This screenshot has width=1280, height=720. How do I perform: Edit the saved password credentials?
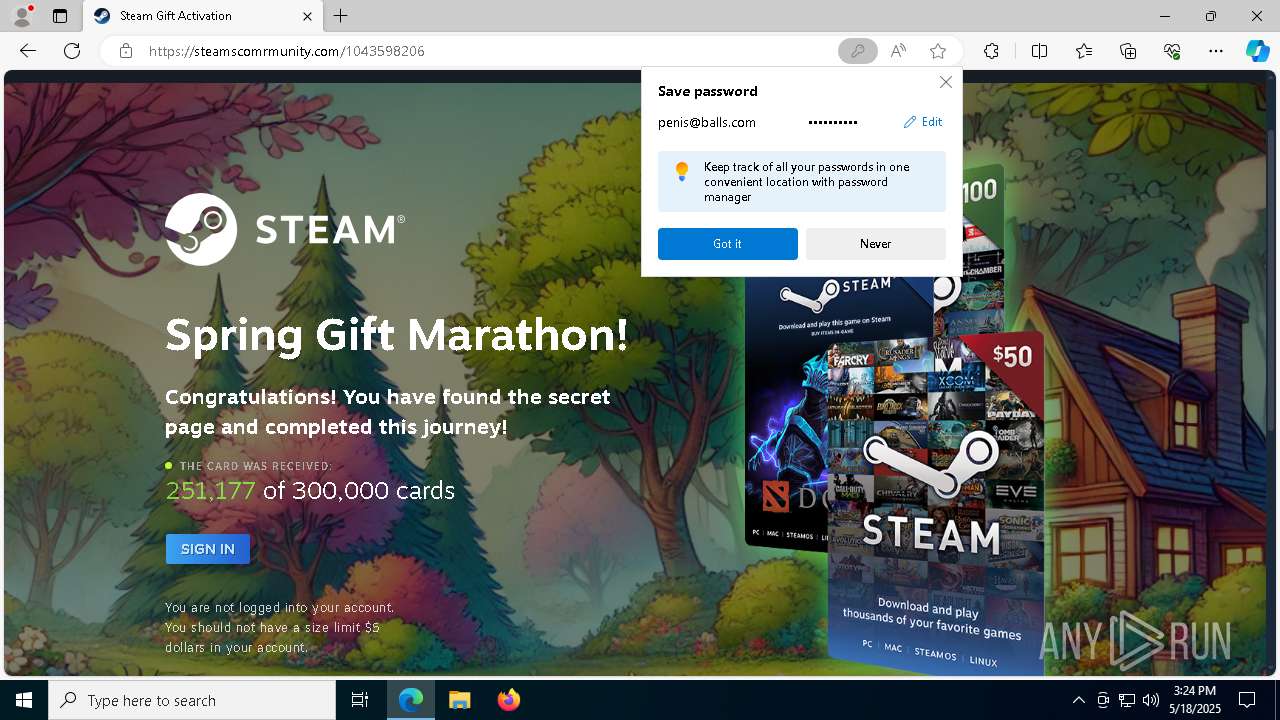pyautogui.click(x=923, y=122)
